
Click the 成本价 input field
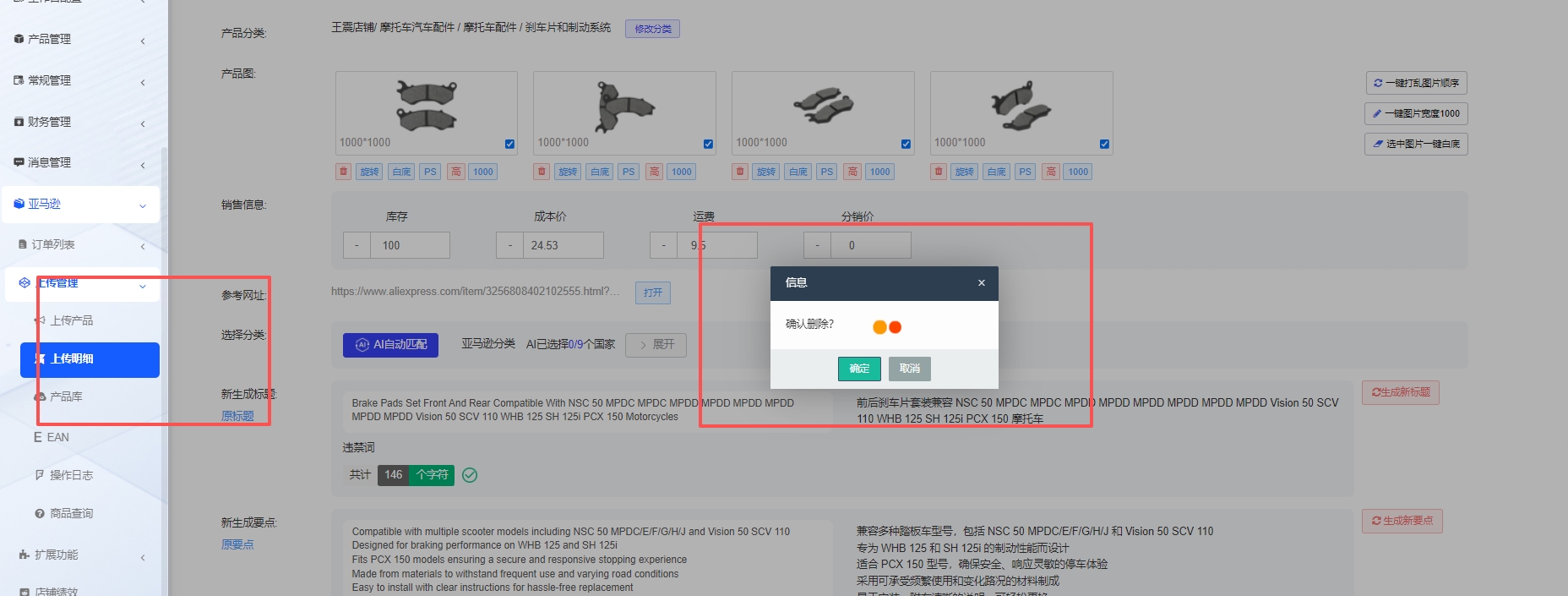563,245
